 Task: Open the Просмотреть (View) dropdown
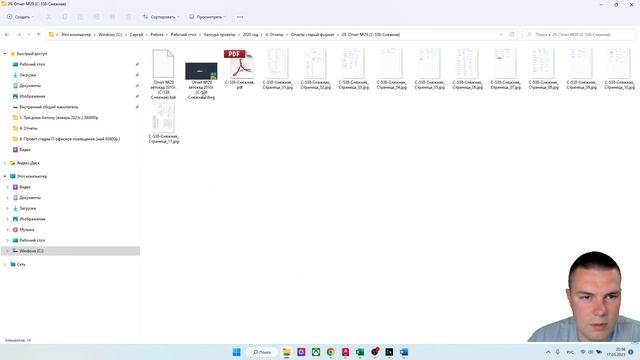point(207,17)
